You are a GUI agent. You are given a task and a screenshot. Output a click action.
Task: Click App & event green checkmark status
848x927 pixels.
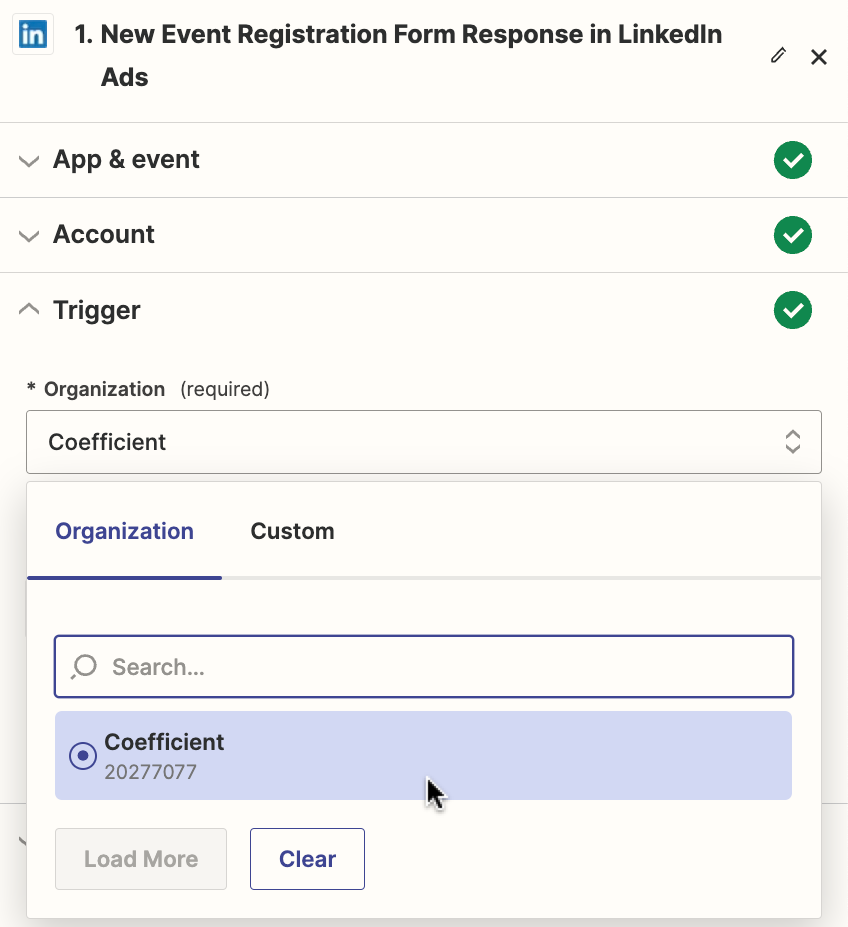(x=792, y=160)
